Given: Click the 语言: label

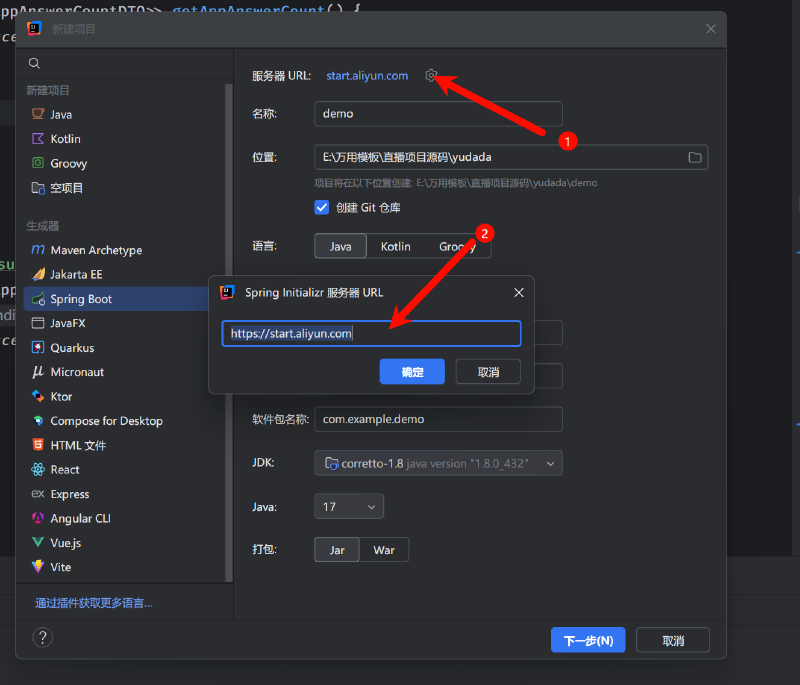Looking at the screenshot, I should coord(264,246).
